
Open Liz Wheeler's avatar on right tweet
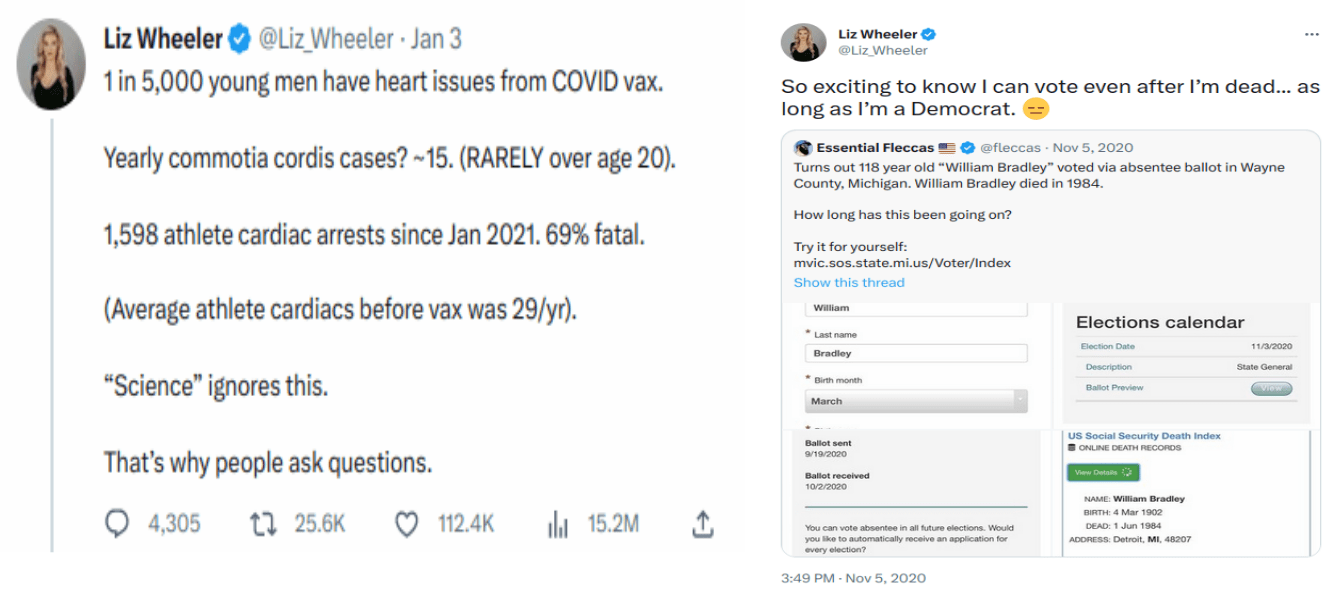pos(803,42)
